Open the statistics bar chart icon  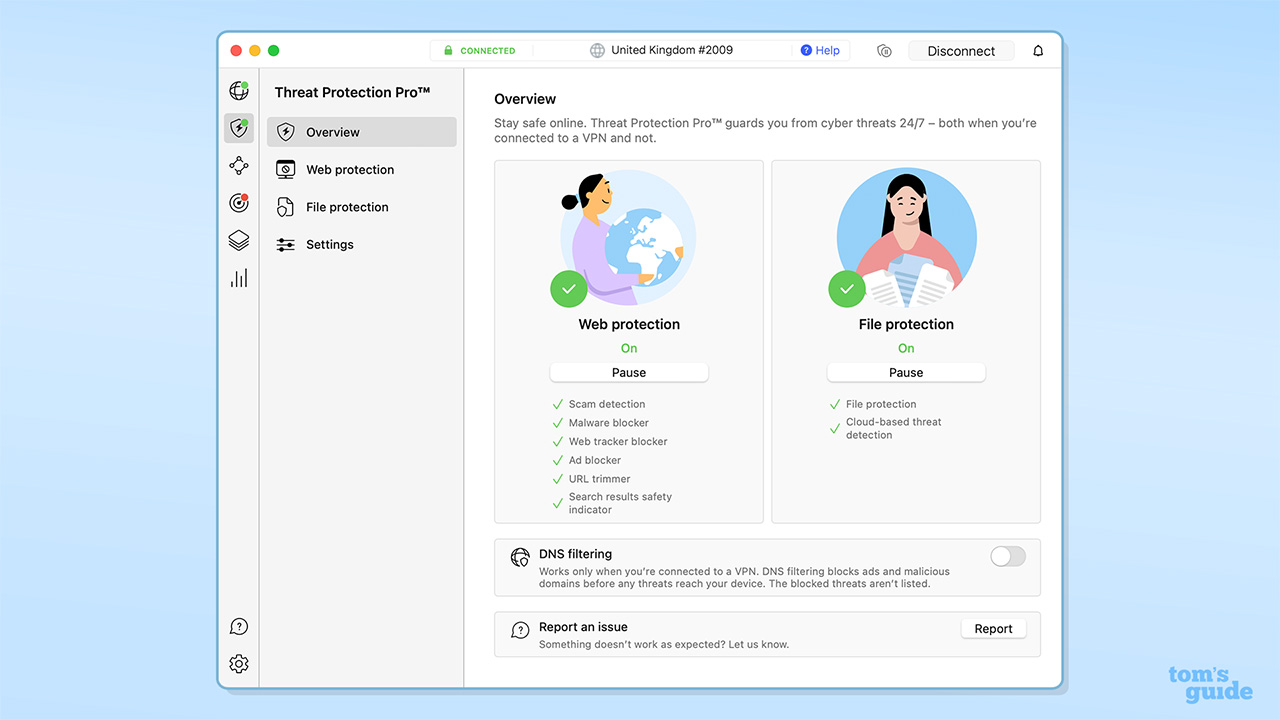coord(238,278)
